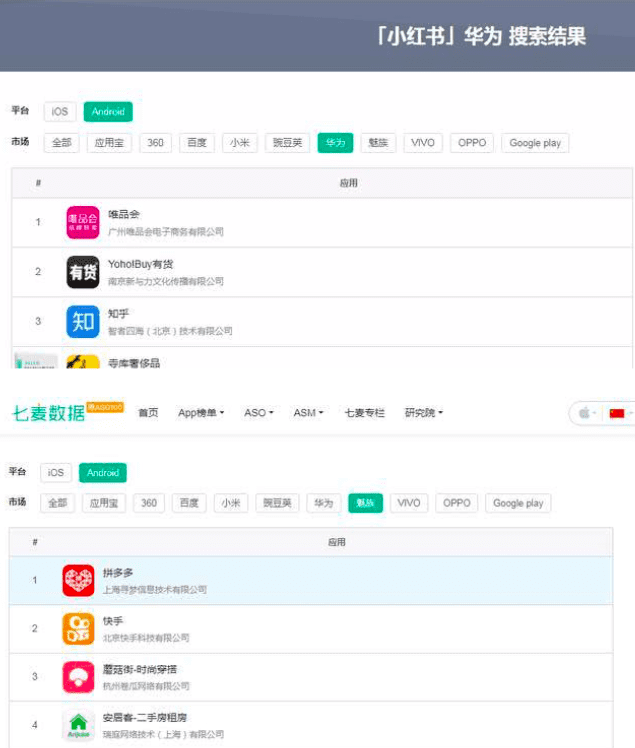Click the YohoBuy有货 app icon

[x=83, y=272]
